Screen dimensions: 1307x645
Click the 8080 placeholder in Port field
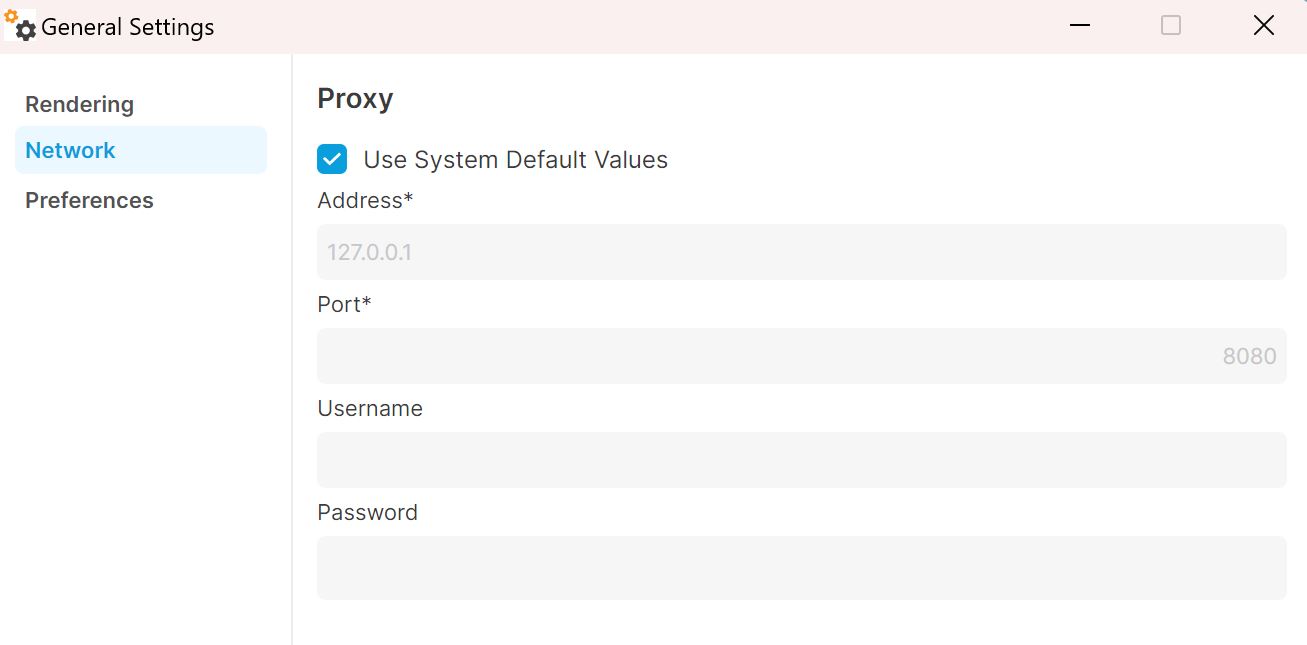[x=1249, y=356]
